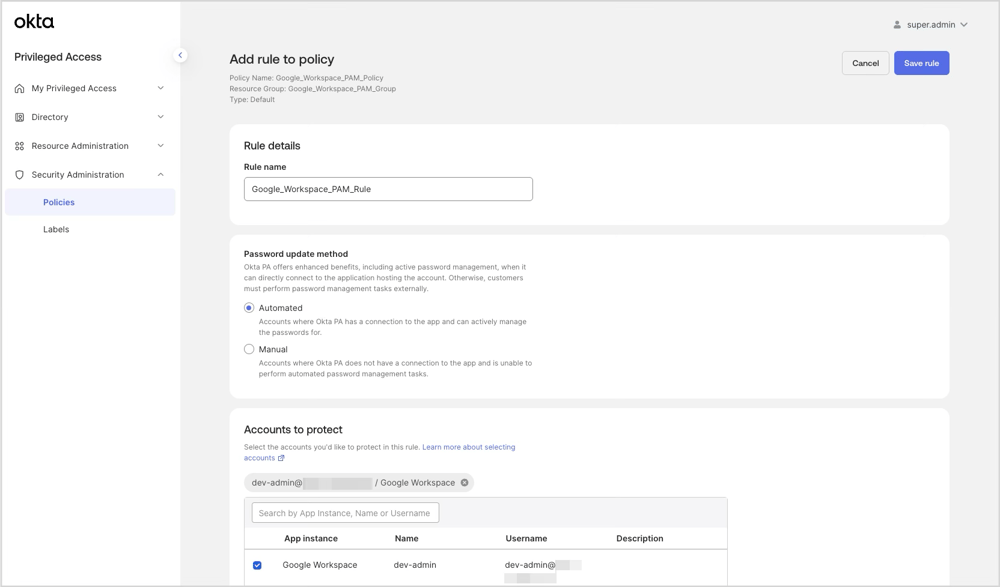Open the Policies navigation item
Screen dimensions: 1000x587
59,201
